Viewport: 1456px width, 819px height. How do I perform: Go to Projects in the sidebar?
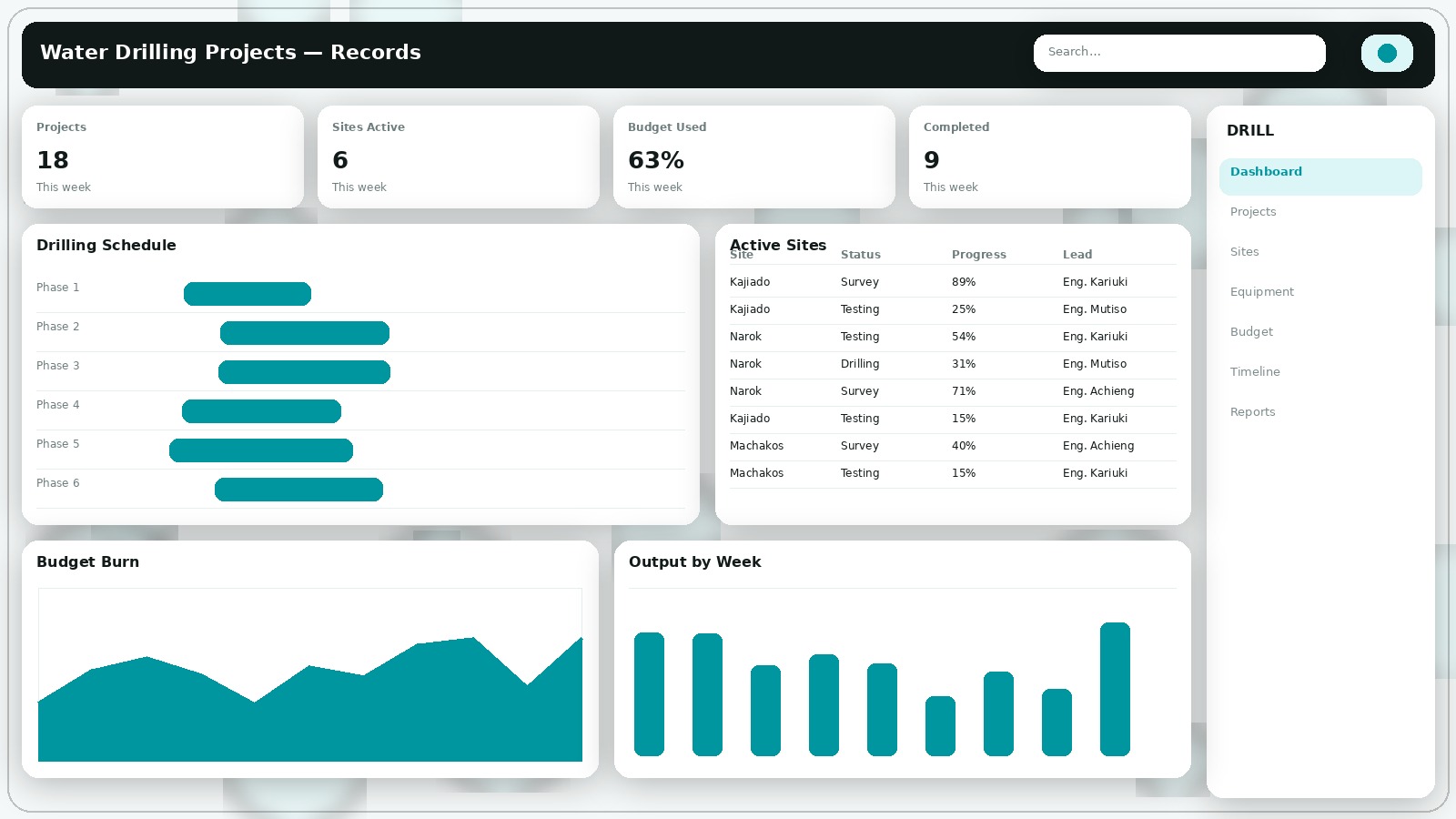[1253, 212]
